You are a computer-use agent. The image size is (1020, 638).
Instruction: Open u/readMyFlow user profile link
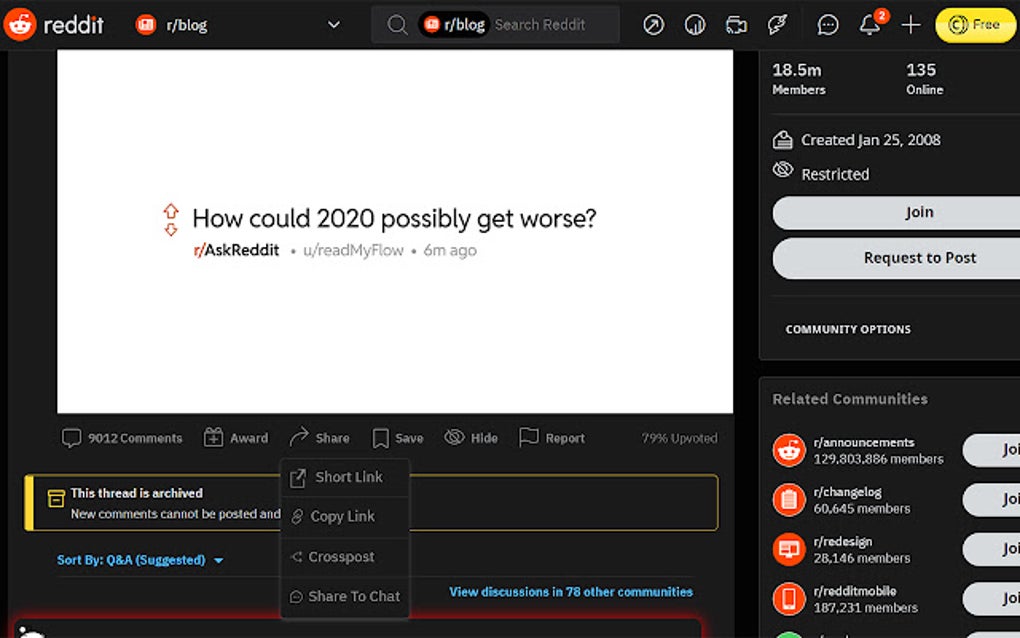(353, 250)
